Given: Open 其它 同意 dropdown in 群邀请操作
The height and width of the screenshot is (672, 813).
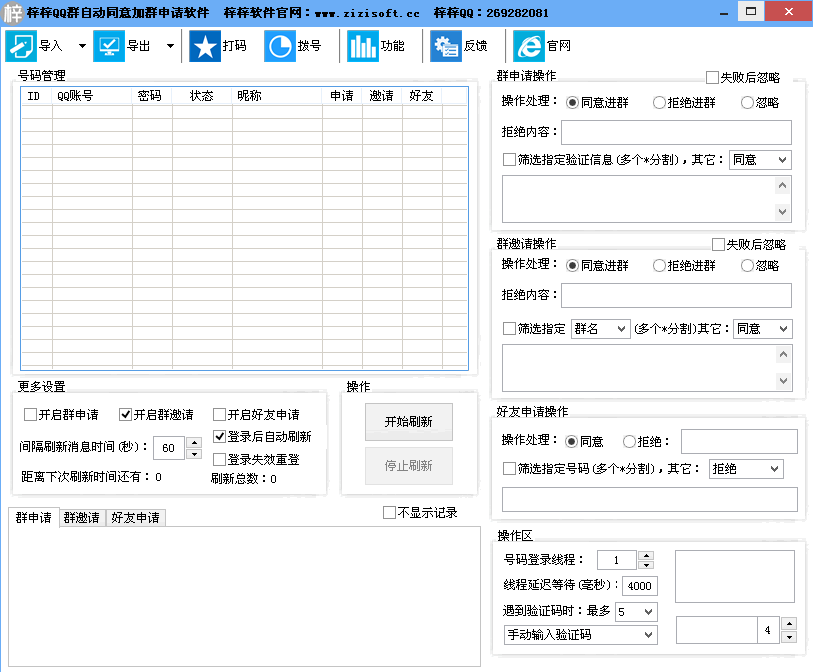Looking at the screenshot, I should click(x=762, y=329).
